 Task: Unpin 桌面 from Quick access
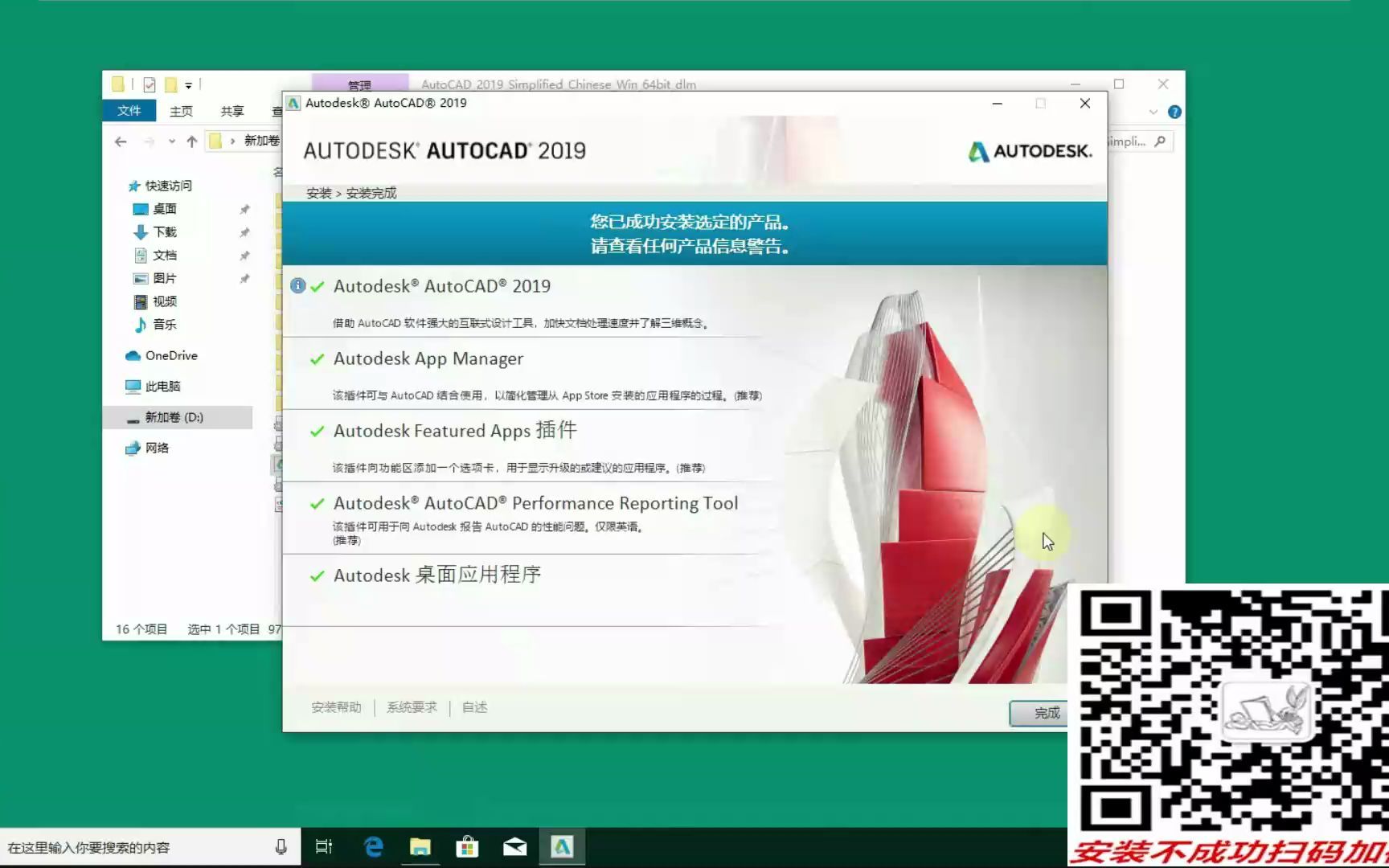pos(245,209)
